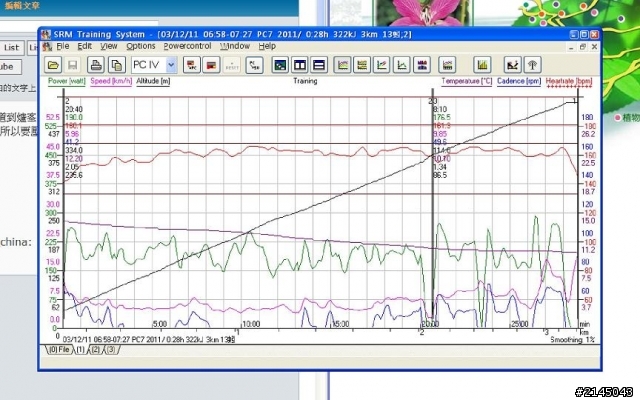Click the save disk toolbar icon

(x=71, y=64)
